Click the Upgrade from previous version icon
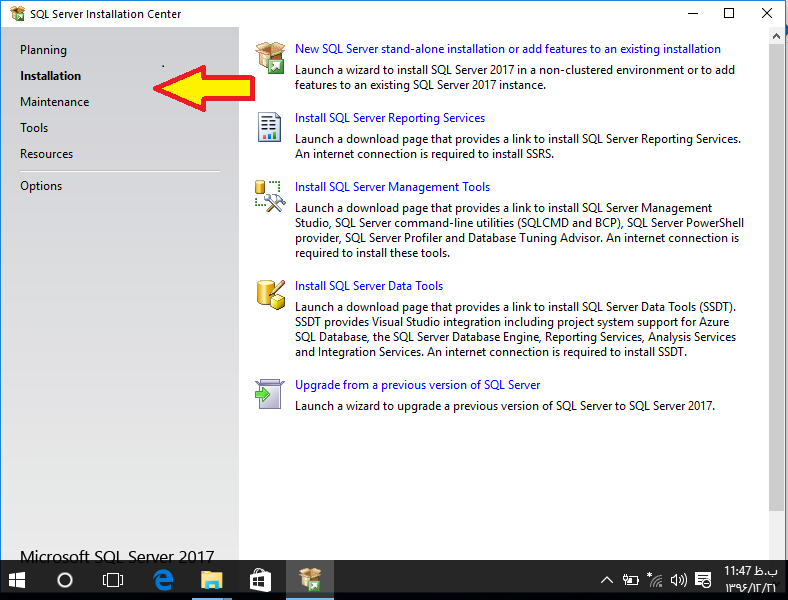The height and width of the screenshot is (600, 788). point(270,394)
